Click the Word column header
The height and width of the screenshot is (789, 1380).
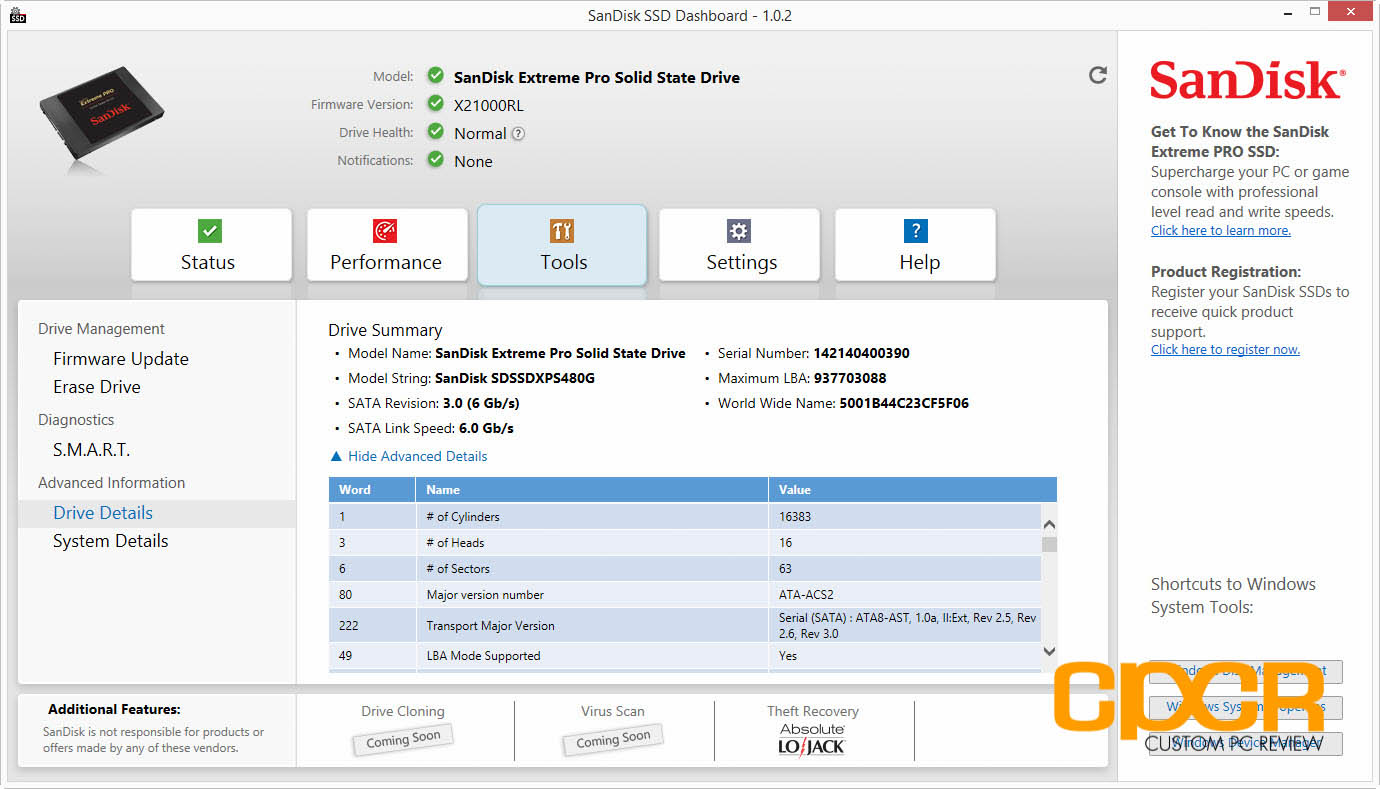(372, 490)
